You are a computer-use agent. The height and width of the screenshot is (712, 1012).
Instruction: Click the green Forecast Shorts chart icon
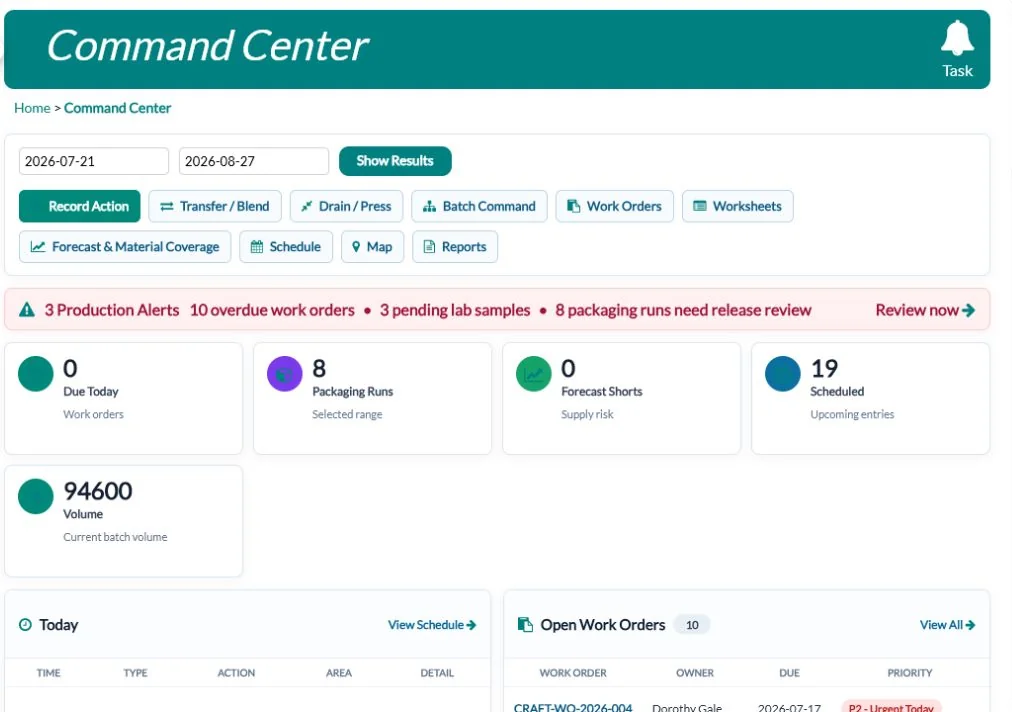pos(534,374)
